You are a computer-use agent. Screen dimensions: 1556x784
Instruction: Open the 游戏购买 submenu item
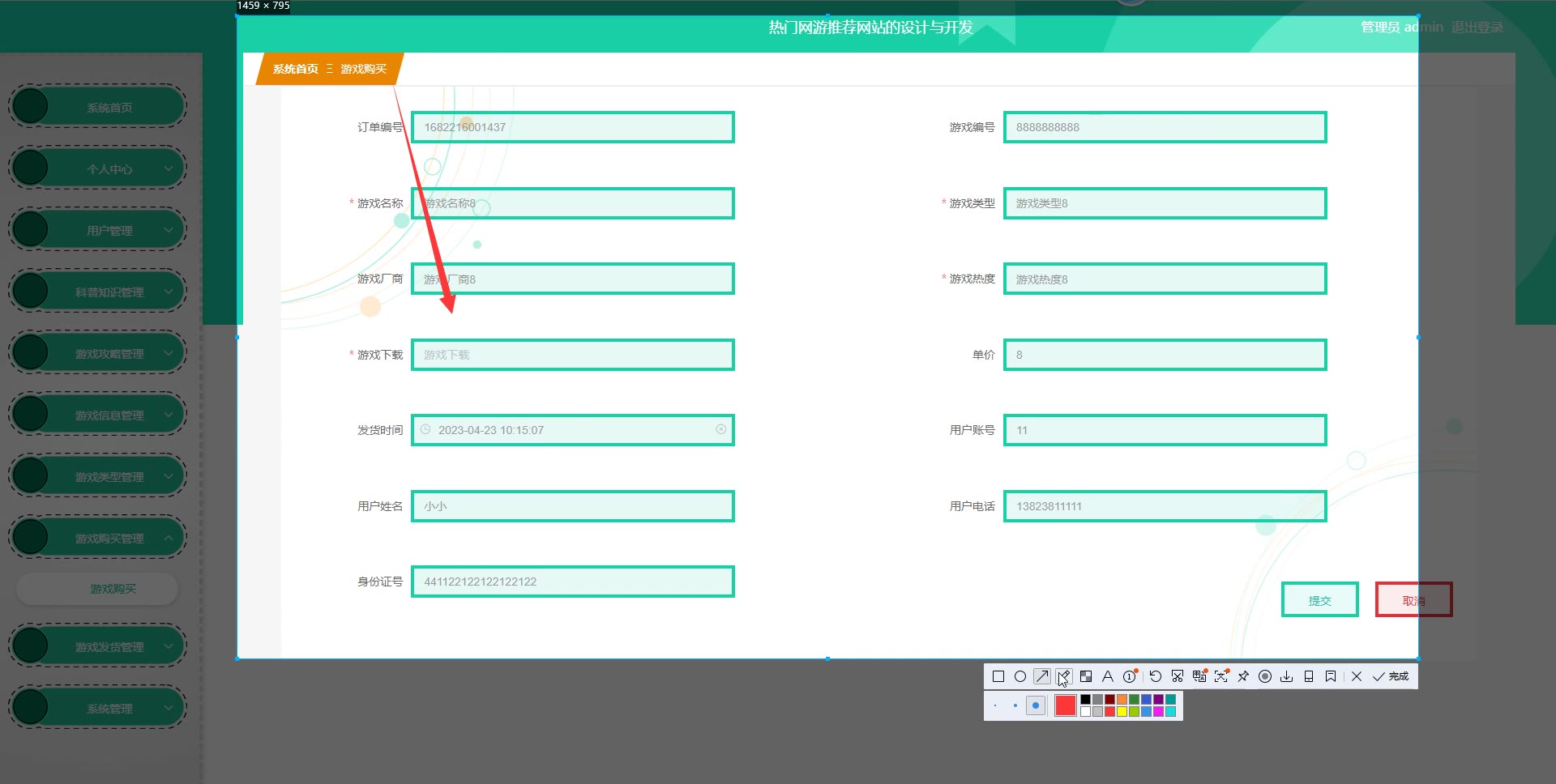click(97, 589)
